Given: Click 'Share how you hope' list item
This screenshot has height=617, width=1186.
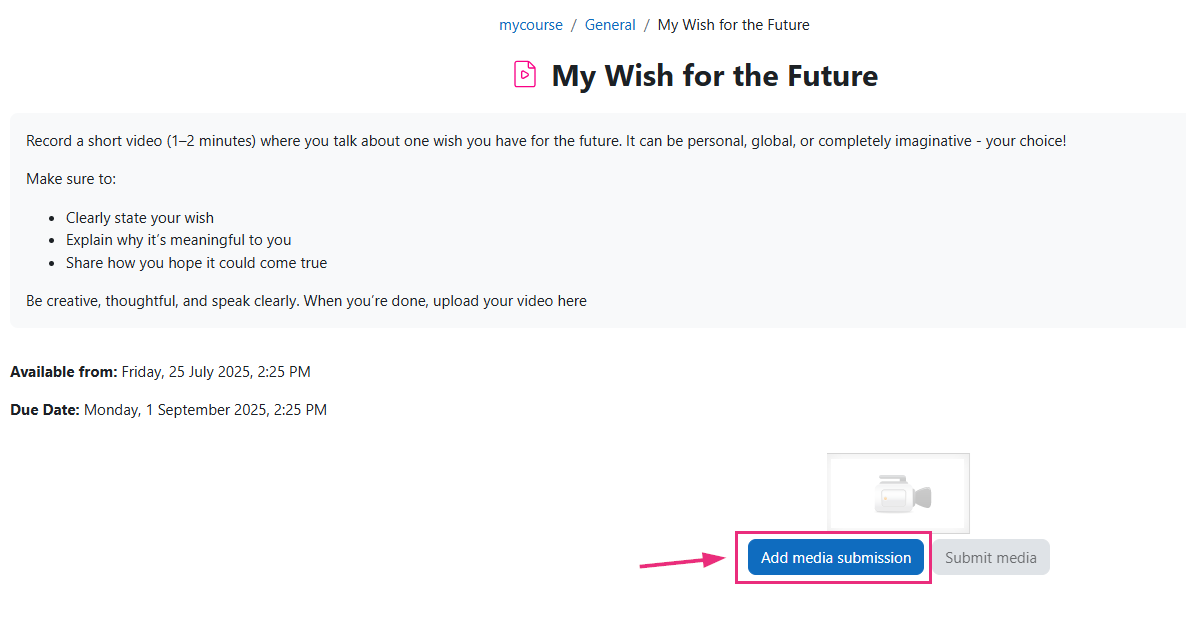Looking at the screenshot, I should pyautogui.click(x=196, y=263).
